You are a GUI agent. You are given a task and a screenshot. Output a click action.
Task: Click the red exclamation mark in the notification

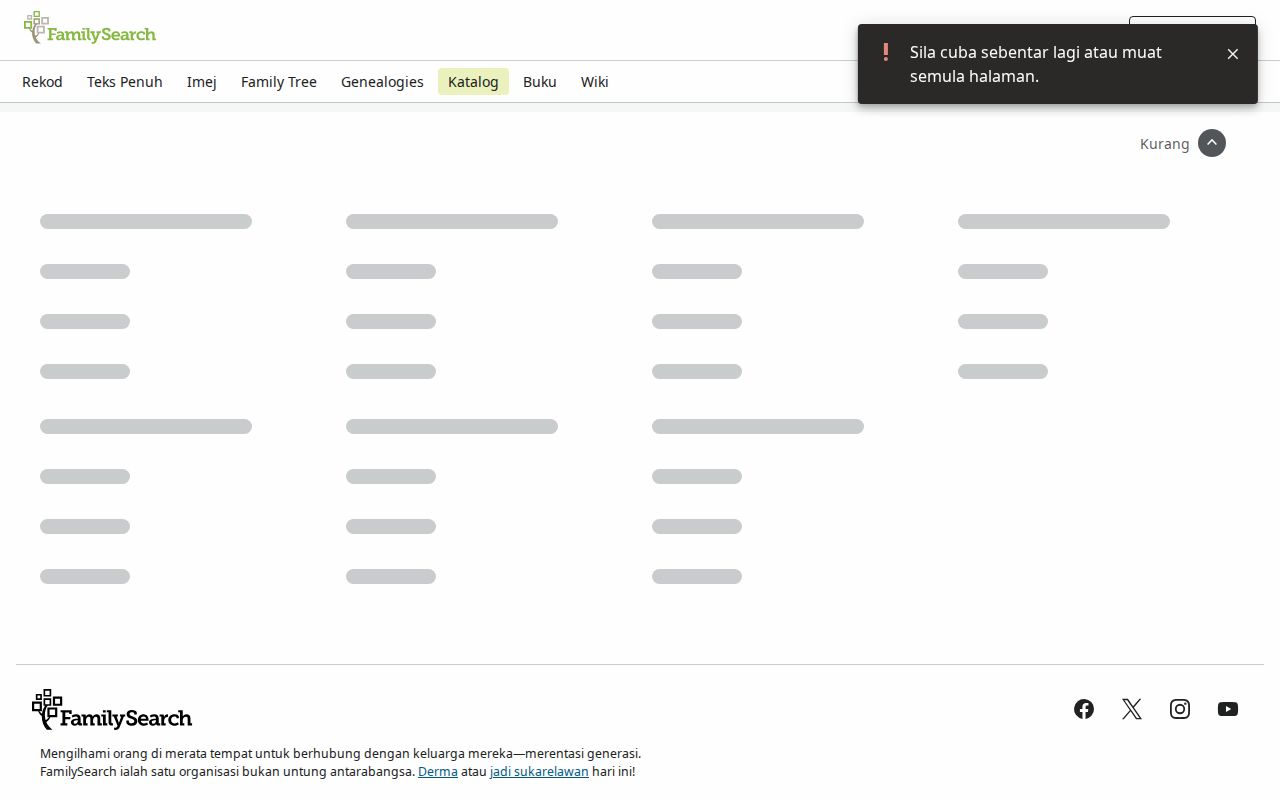[x=885, y=52]
